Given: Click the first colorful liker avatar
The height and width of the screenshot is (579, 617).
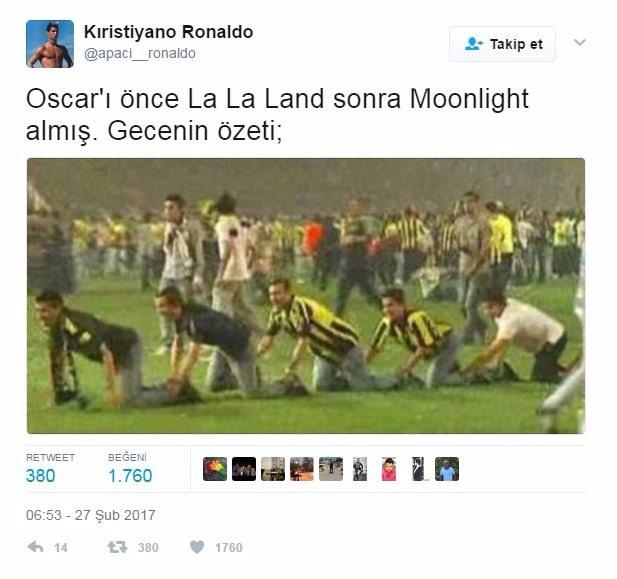Looking at the screenshot, I should pyautogui.click(x=215, y=469).
